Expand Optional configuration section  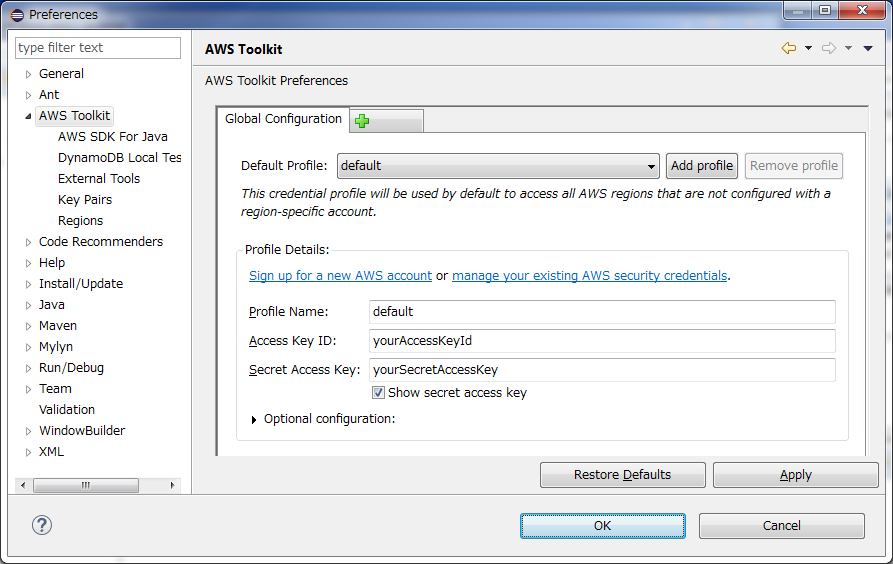pyautogui.click(x=254, y=420)
